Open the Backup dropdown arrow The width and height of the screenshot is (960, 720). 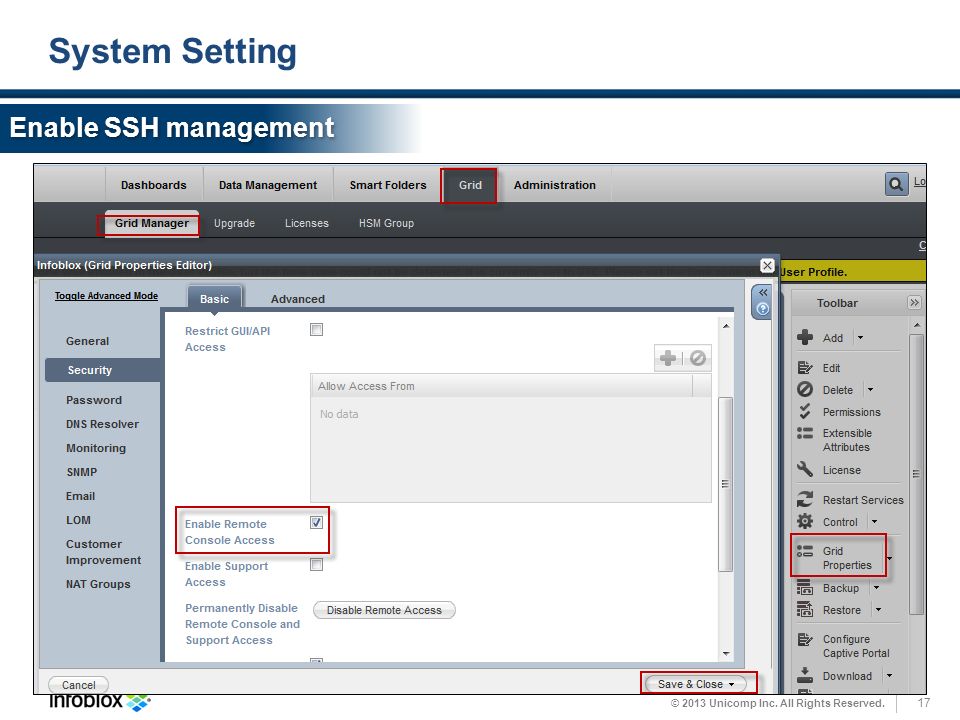[x=876, y=588]
